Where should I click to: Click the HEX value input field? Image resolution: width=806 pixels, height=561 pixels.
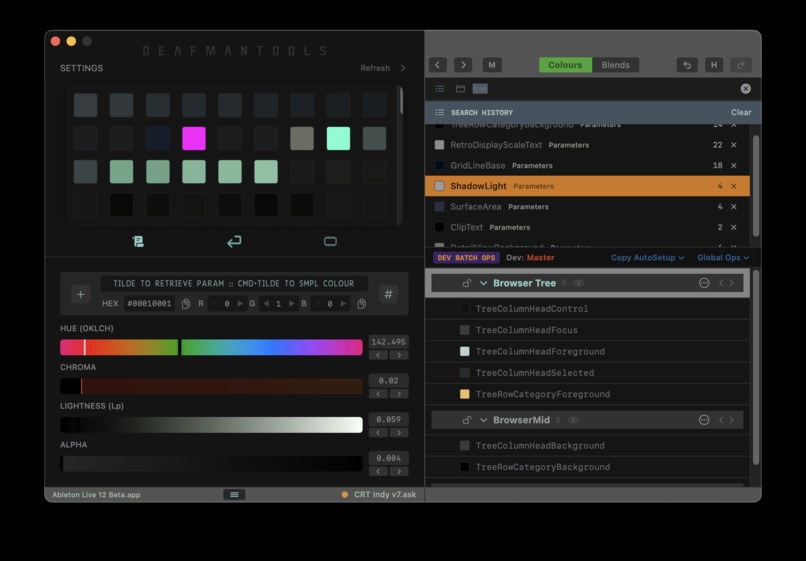150,304
